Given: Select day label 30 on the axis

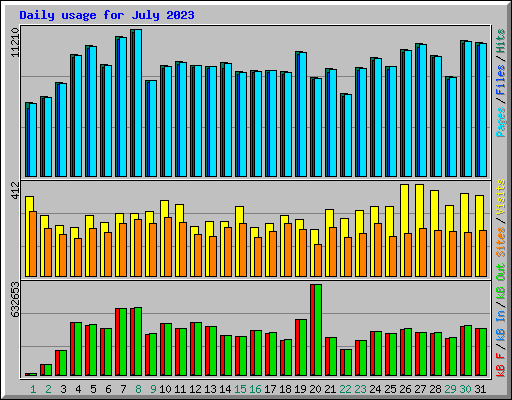Looking at the screenshot, I should coord(465,389).
